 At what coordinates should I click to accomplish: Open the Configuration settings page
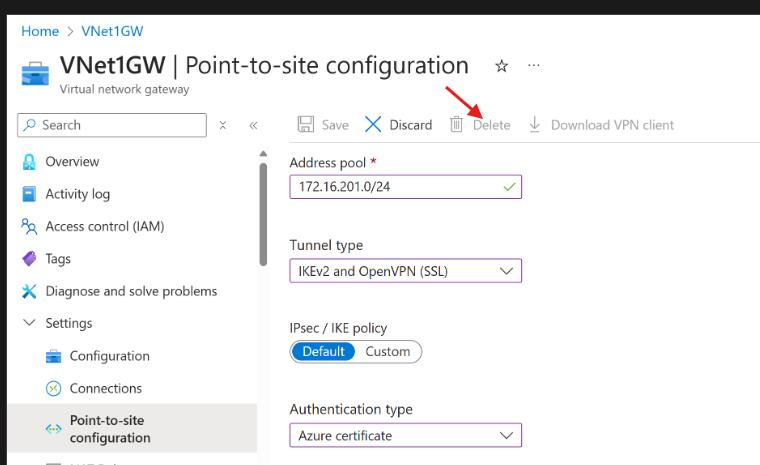pos(110,356)
